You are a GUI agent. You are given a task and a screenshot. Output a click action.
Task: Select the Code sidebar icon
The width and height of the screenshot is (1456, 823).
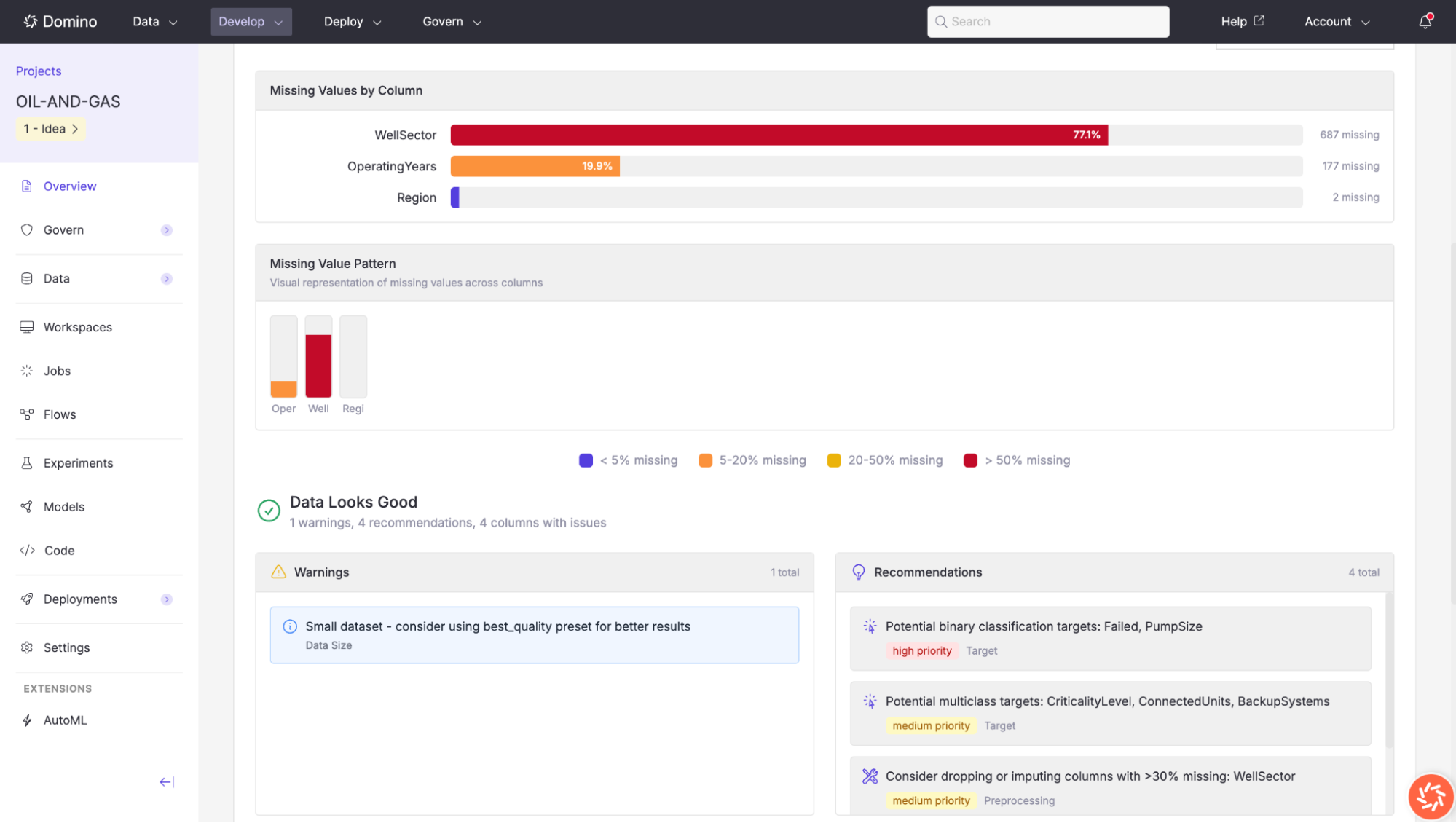coord(28,551)
